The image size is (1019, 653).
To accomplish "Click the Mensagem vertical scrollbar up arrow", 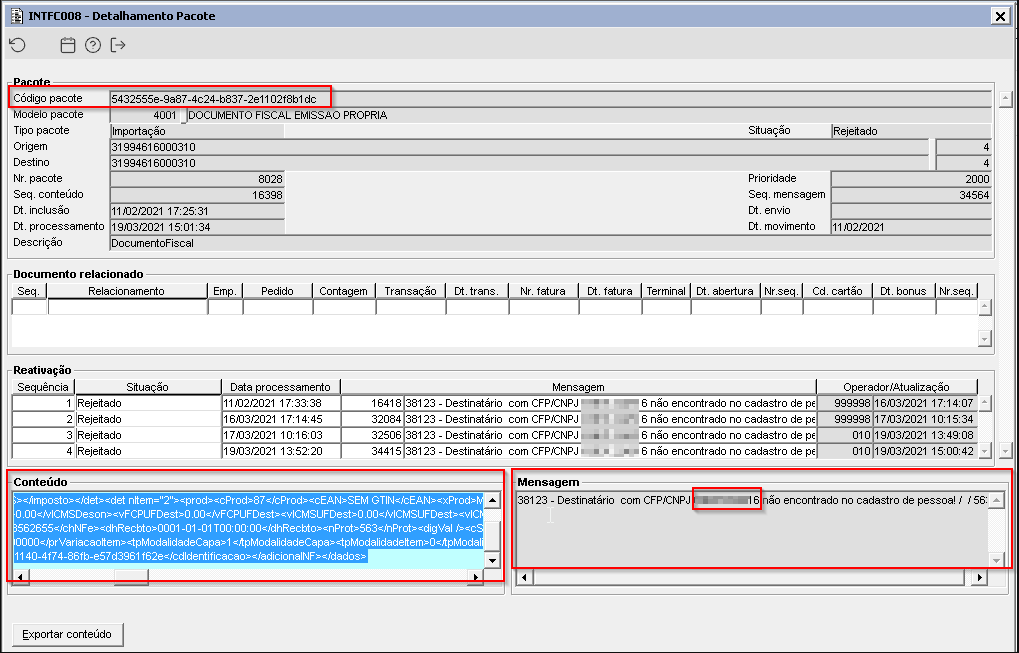I will [996, 500].
